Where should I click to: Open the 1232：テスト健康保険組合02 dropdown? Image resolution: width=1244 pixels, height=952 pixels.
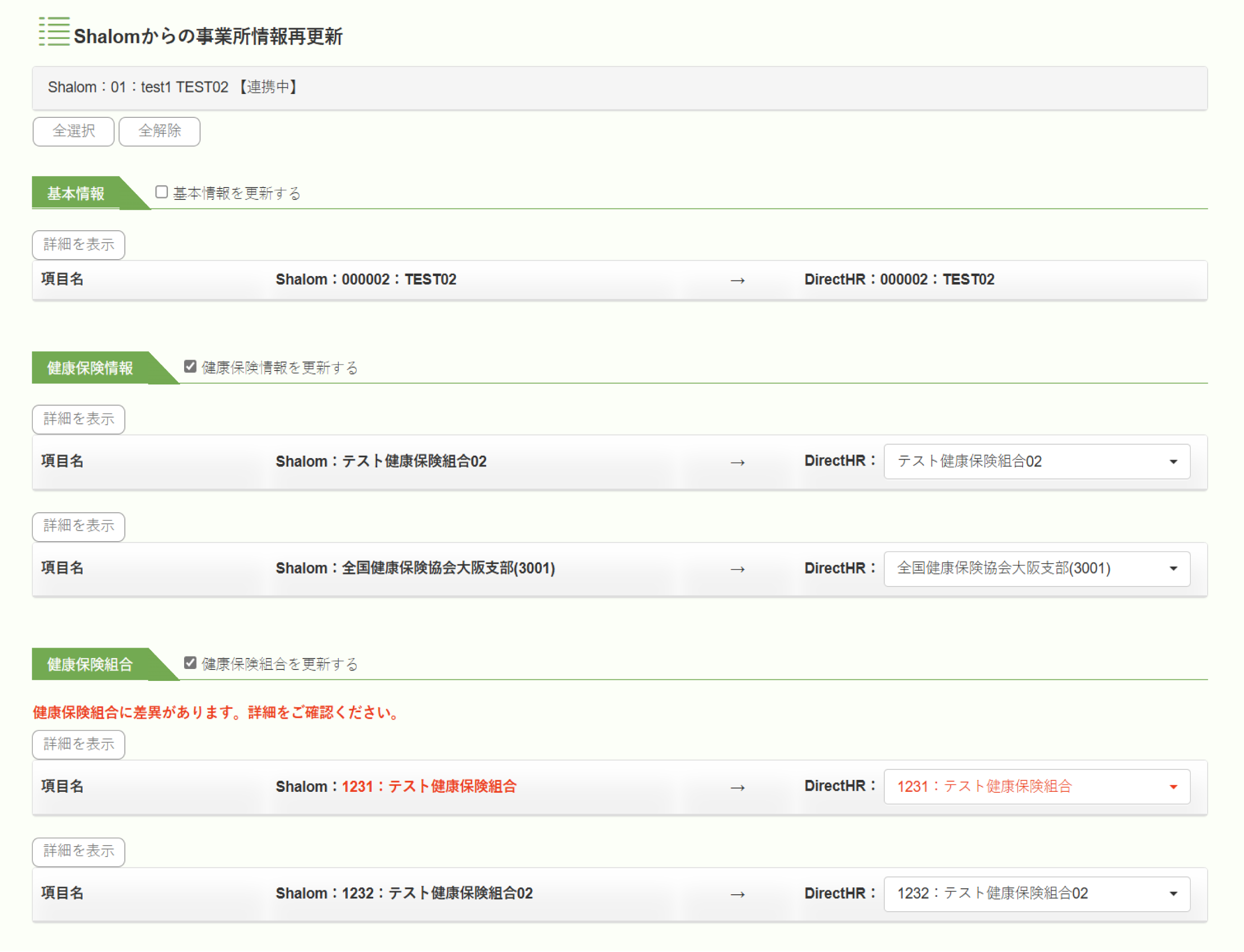coord(1036,894)
